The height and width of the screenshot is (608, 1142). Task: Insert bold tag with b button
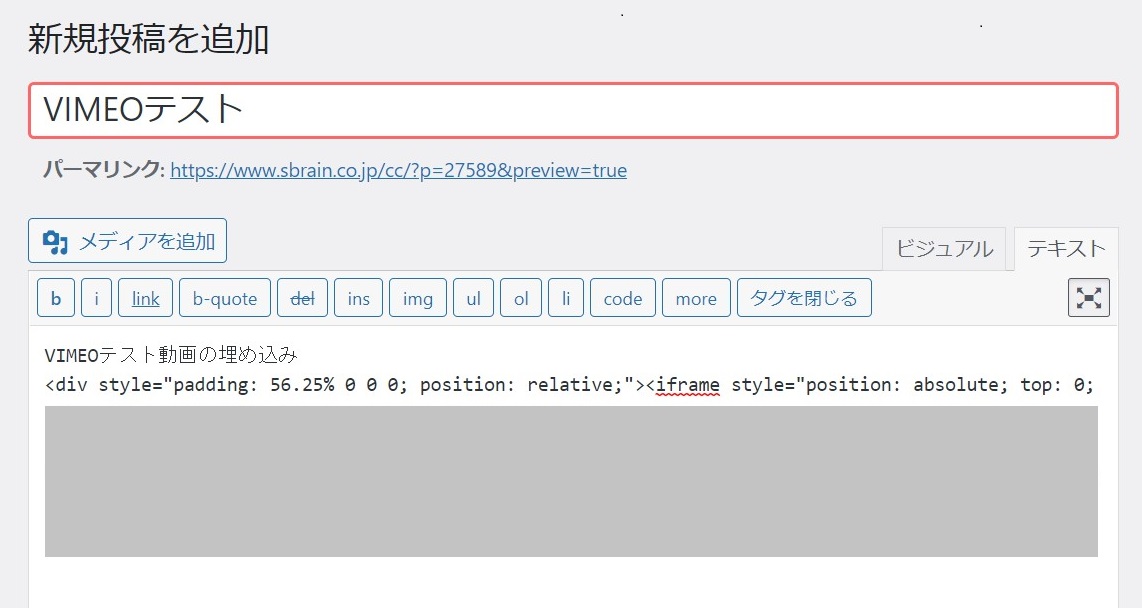[x=56, y=298]
